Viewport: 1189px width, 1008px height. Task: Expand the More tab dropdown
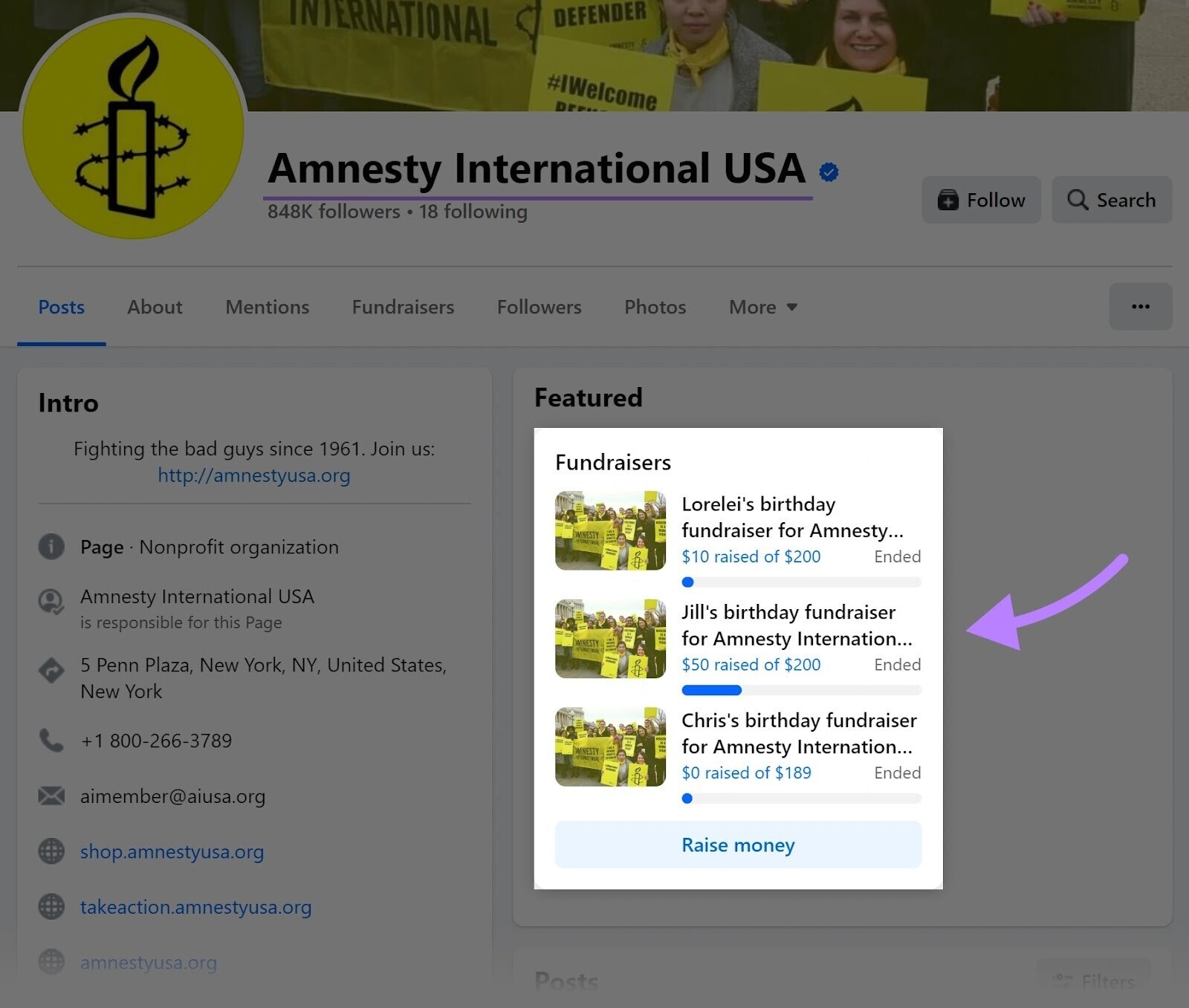click(x=762, y=306)
